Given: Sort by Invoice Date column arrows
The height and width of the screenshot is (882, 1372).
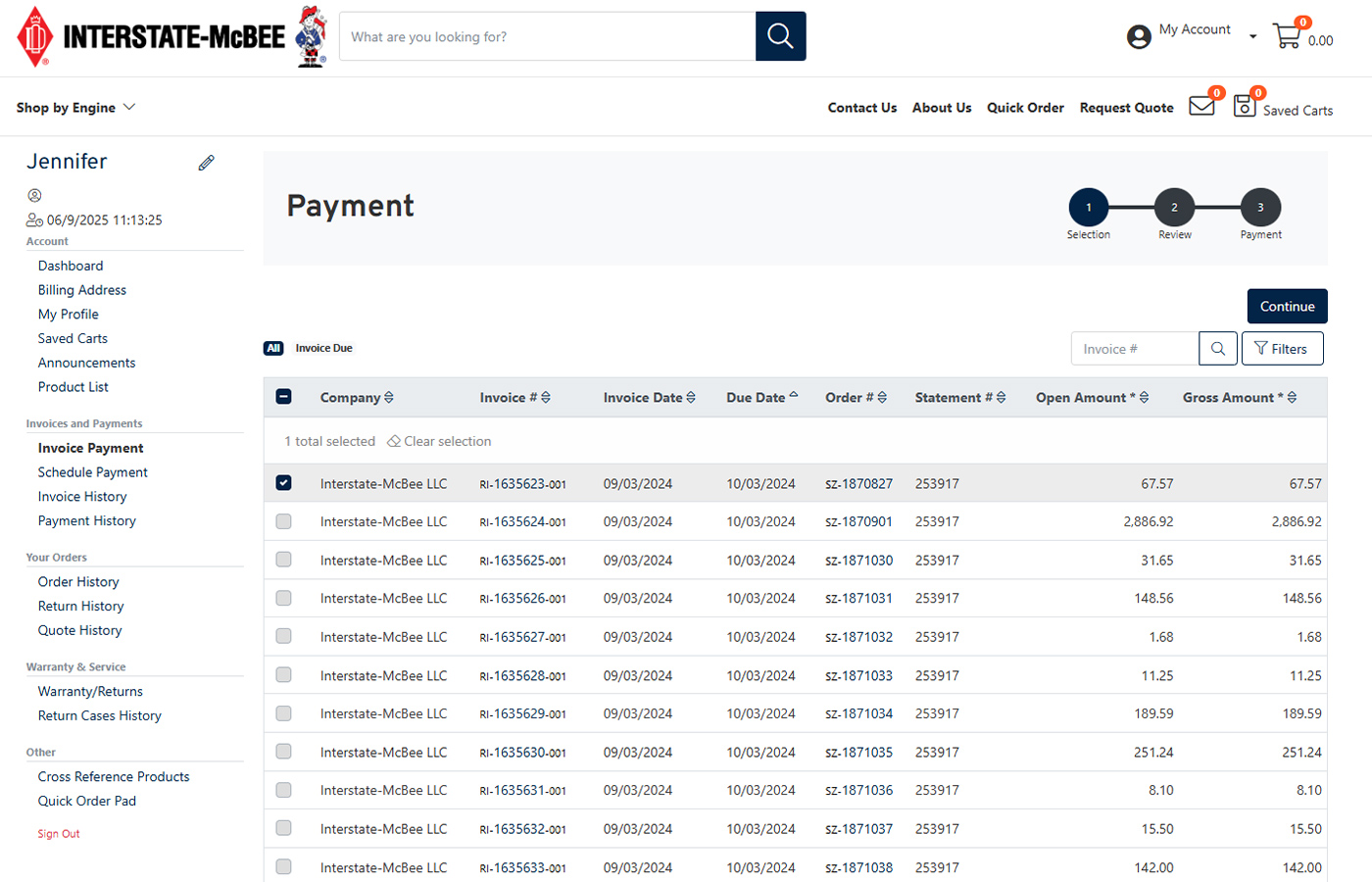Looking at the screenshot, I should 691,398.
